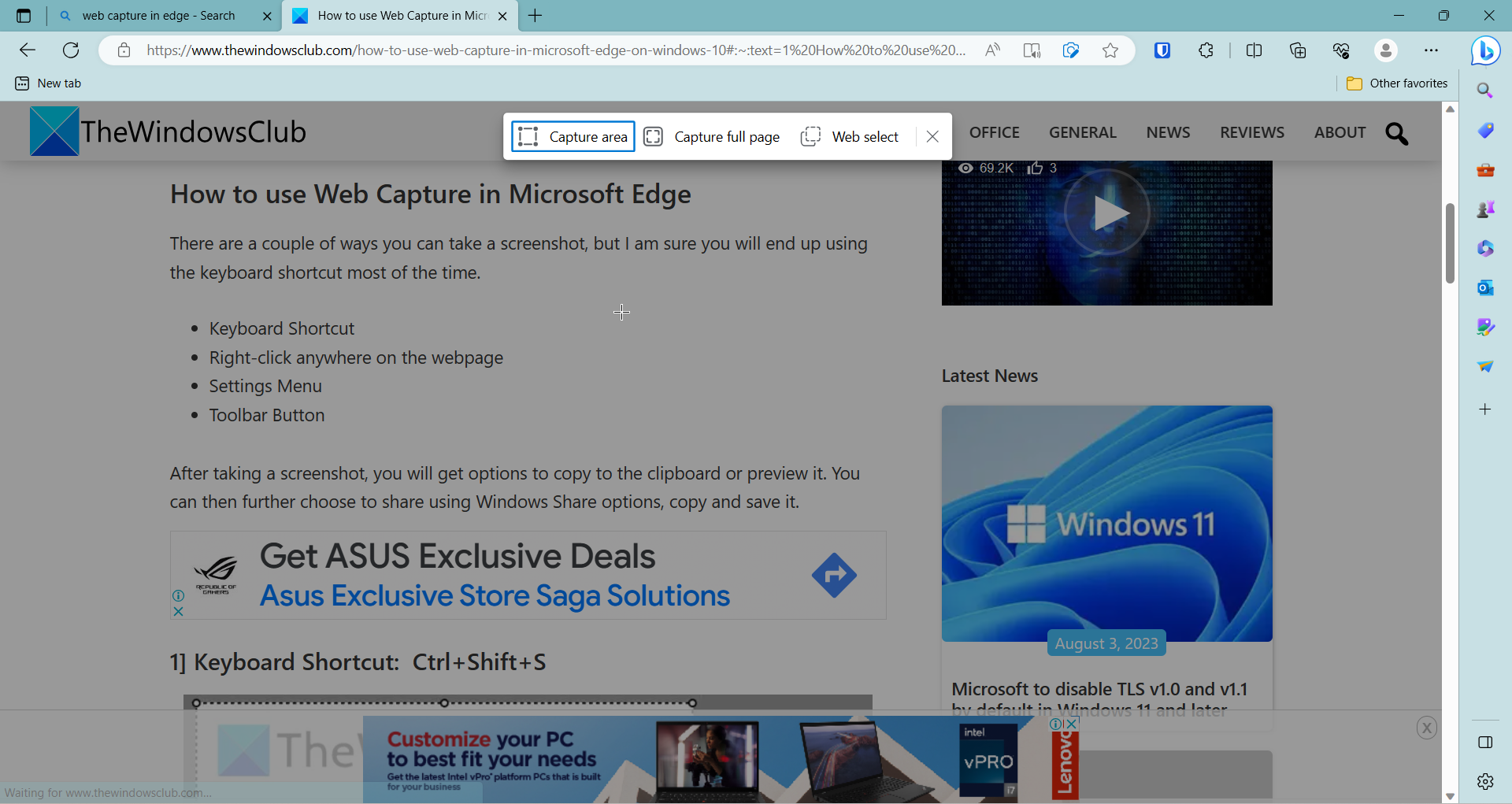Add a new sidebar app
Screen dimensions: 1512x804
pyautogui.click(x=1485, y=409)
